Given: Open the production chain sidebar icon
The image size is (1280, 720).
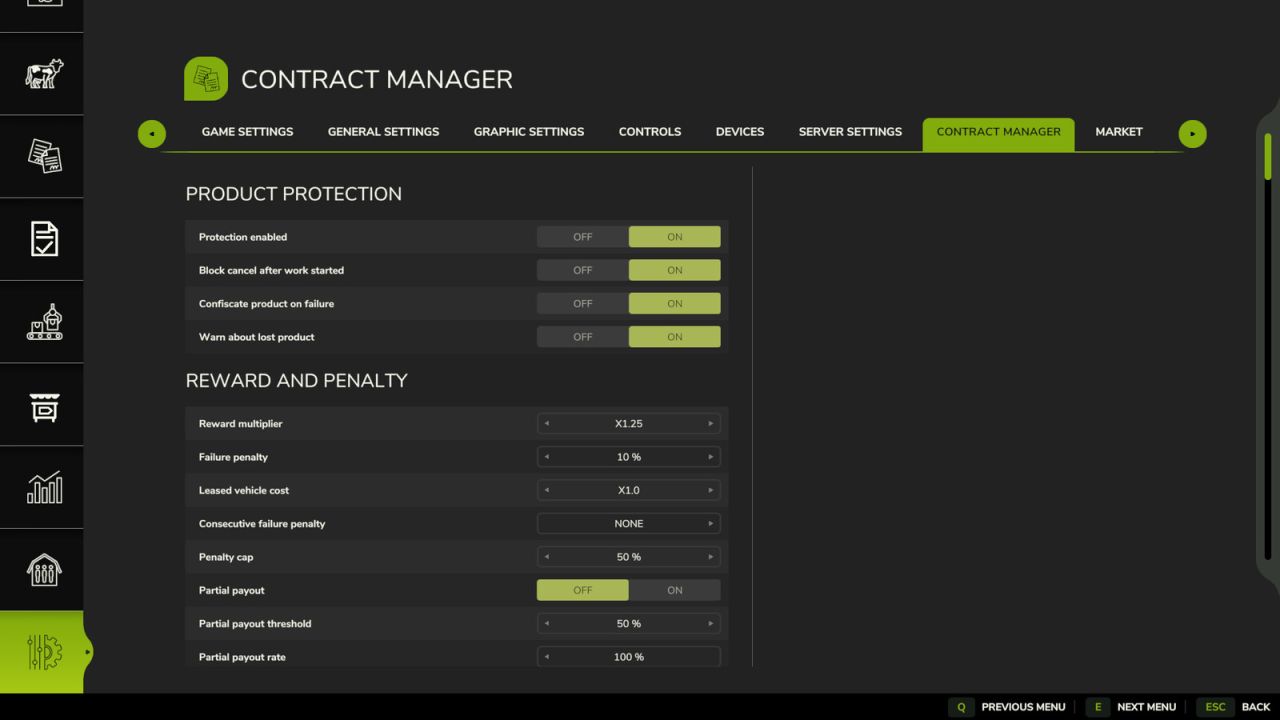Looking at the screenshot, I should [43, 322].
